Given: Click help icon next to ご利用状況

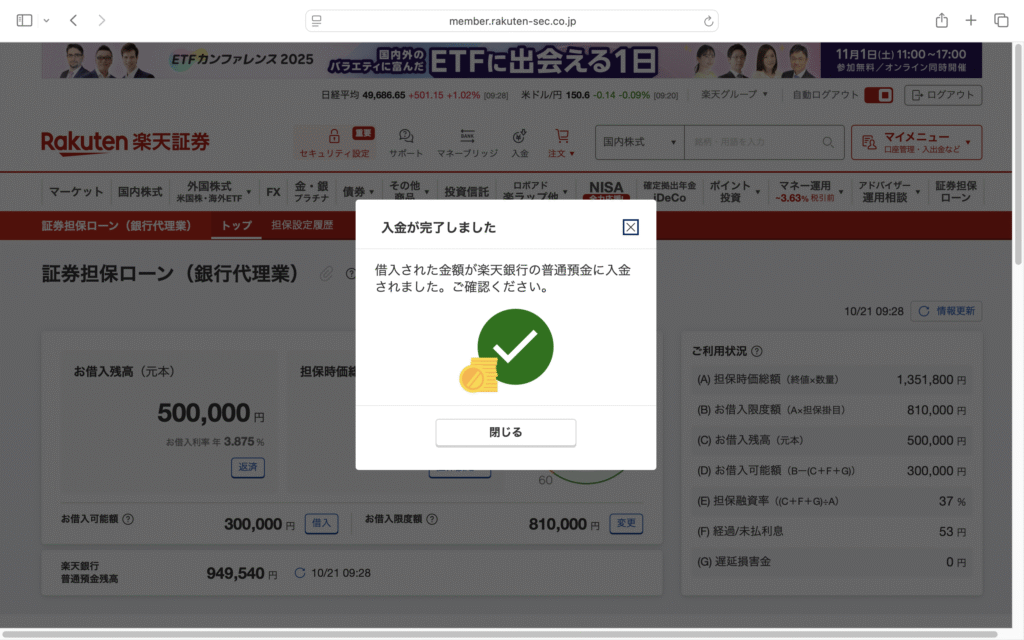Looking at the screenshot, I should [757, 351].
